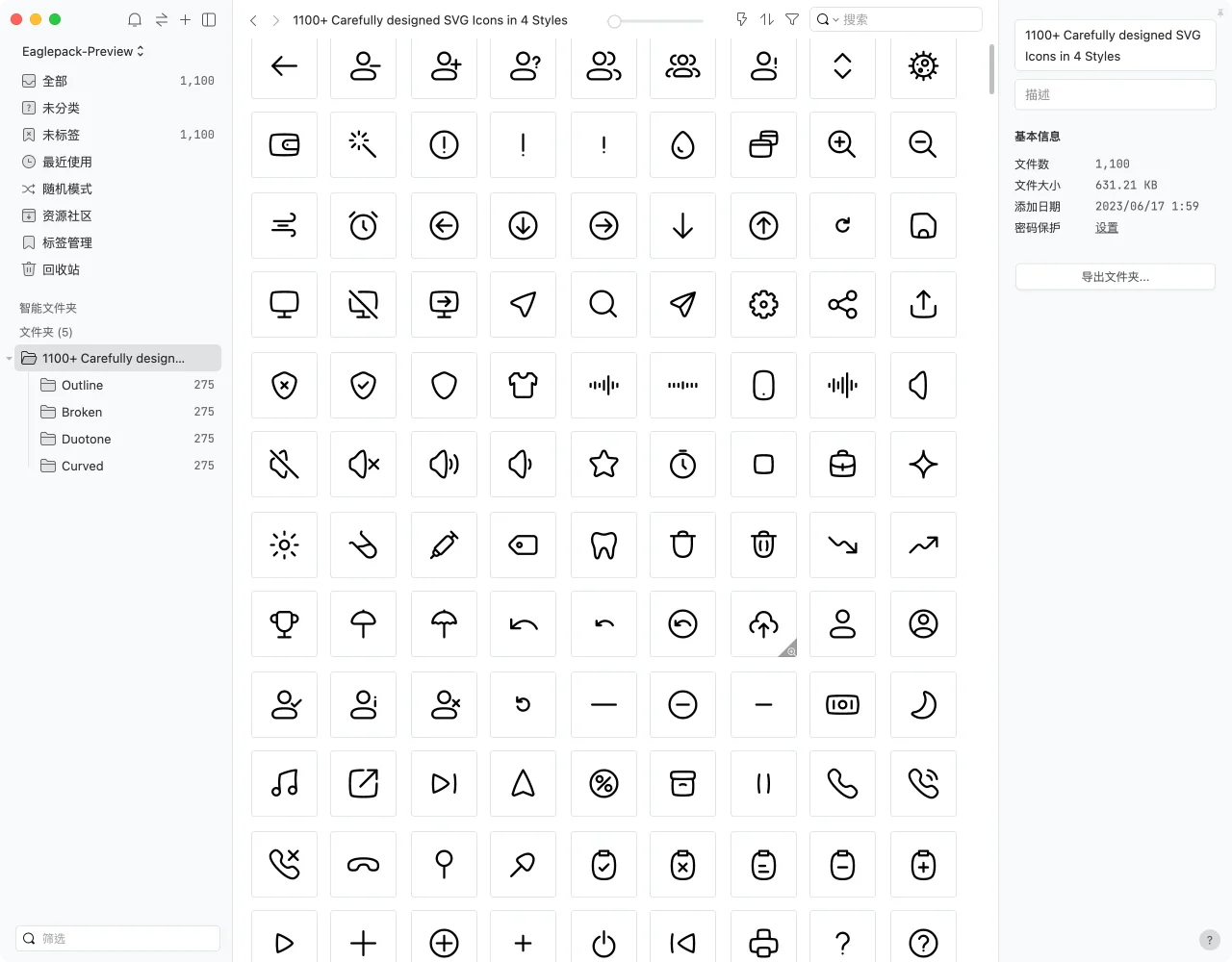Viewport: 1232px width, 962px height.
Task: Collapse the 1100+ Carefully design folder triangle
Action: point(9,359)
